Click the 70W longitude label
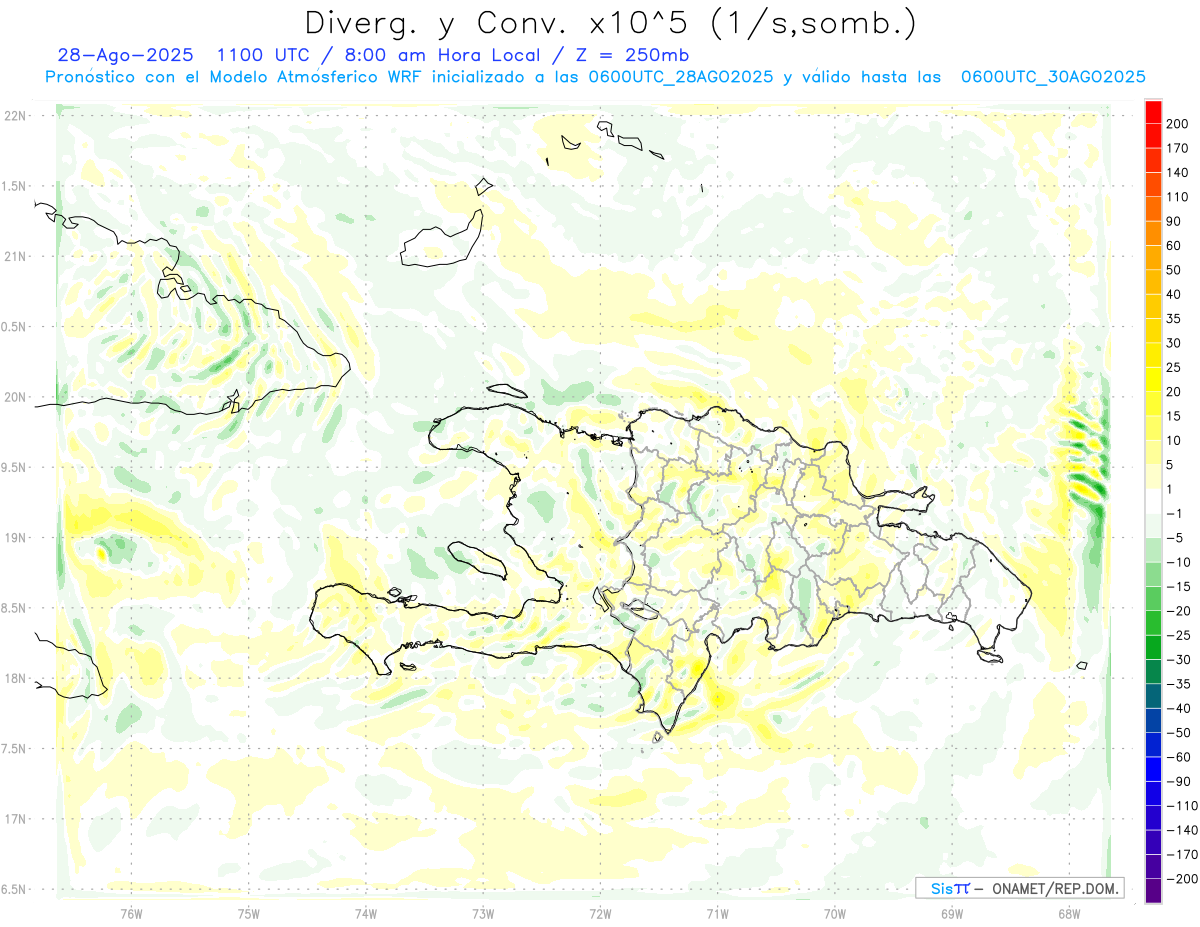 (835, 913)
